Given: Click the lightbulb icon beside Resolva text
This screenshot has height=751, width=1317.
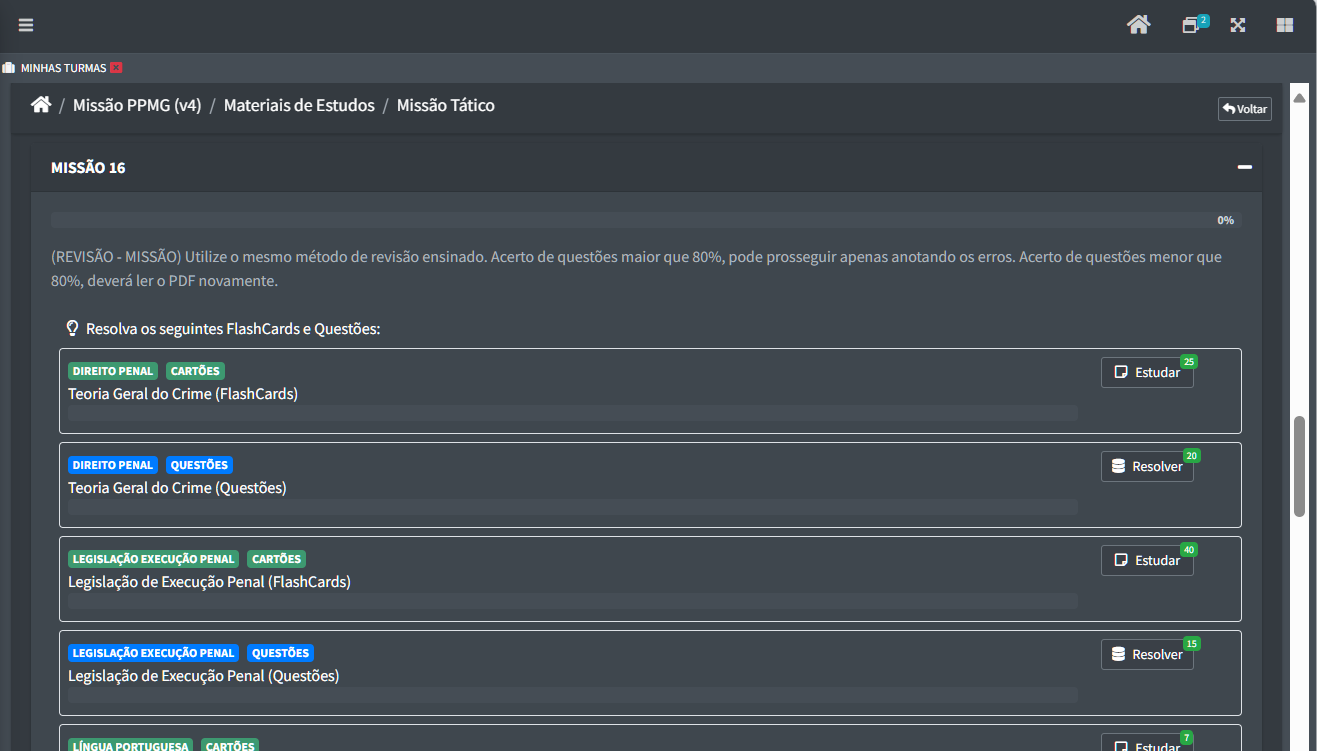Looking at the screenshot, I should [72, 328].
